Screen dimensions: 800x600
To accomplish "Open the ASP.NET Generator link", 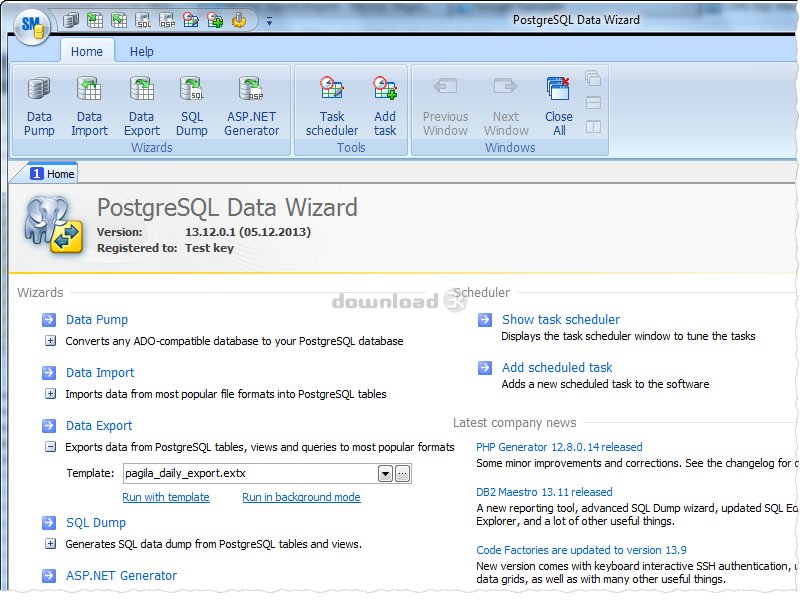I will 121,576.
